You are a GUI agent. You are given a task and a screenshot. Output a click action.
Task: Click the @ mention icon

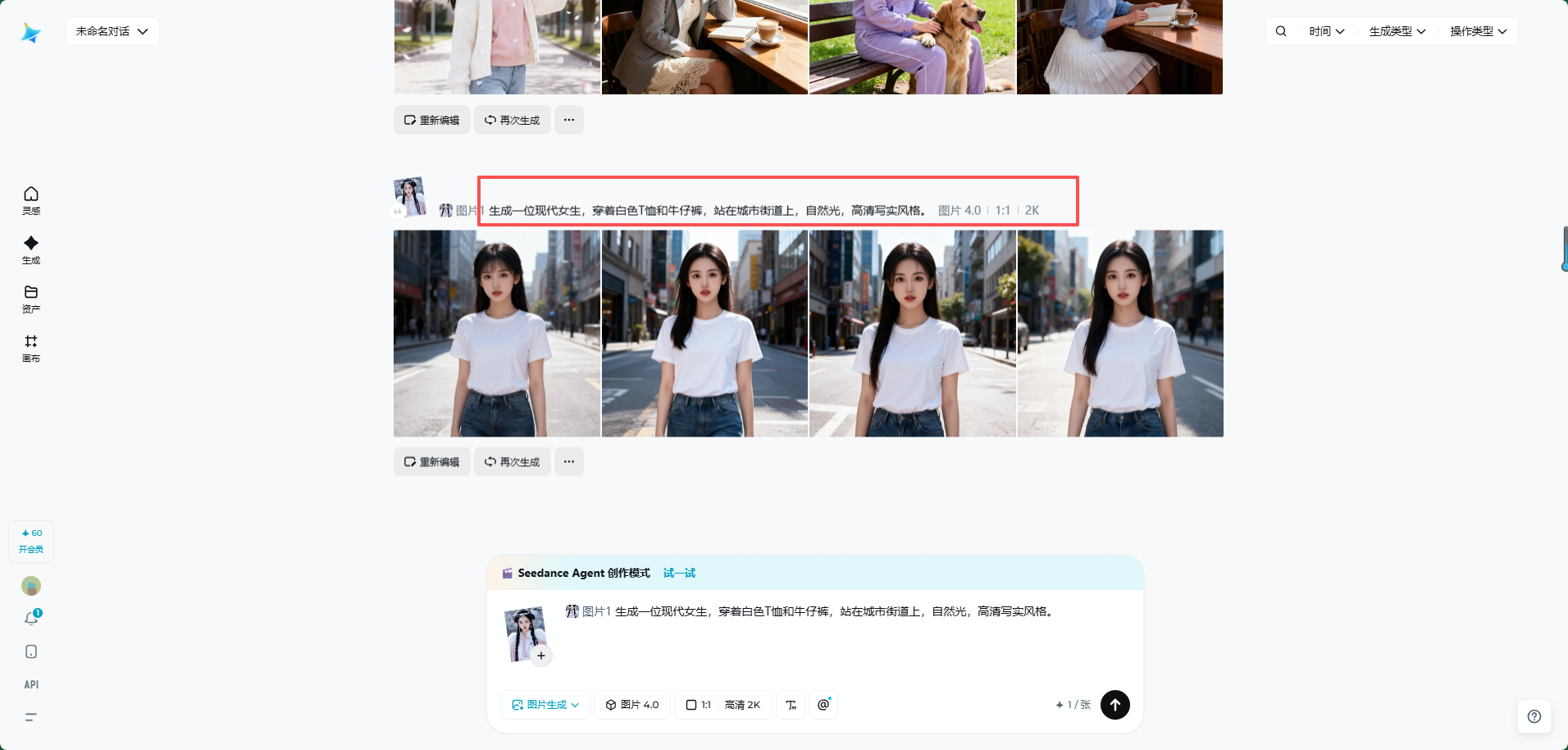point(823,704)
